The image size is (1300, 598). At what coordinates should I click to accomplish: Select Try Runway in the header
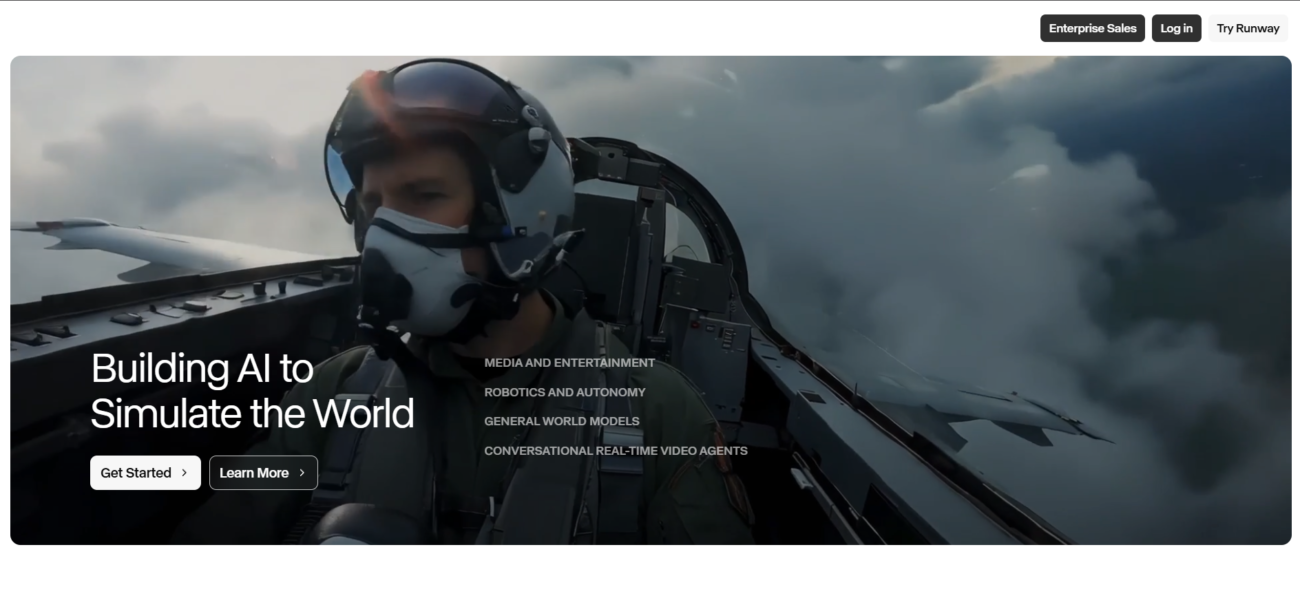tap(1247, 28)
